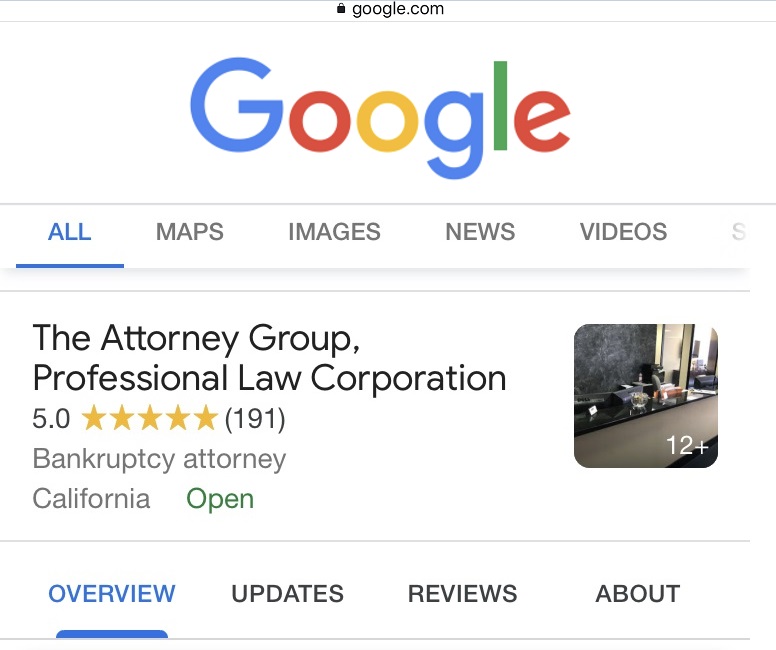Click the California location text
Image resolution: width=776 pixels, height=650 pixels.
(x=91, y=498)
